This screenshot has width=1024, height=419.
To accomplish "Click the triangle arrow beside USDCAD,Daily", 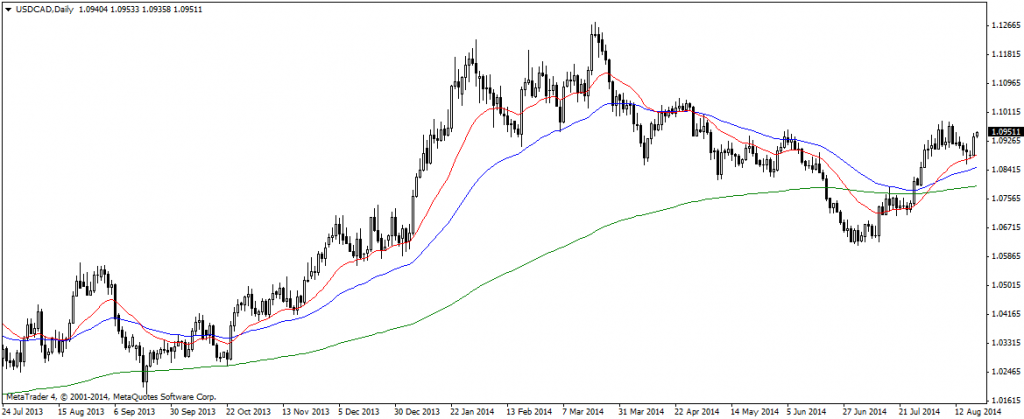I will tap(8, 8).
